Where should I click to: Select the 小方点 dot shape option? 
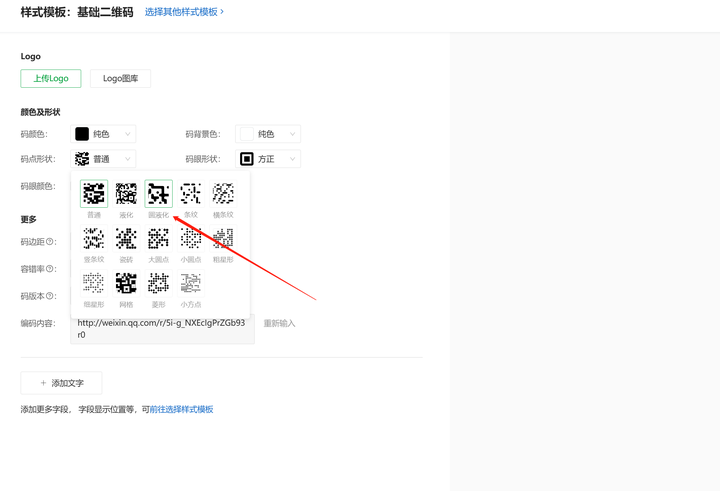click(x=191, y=283)
